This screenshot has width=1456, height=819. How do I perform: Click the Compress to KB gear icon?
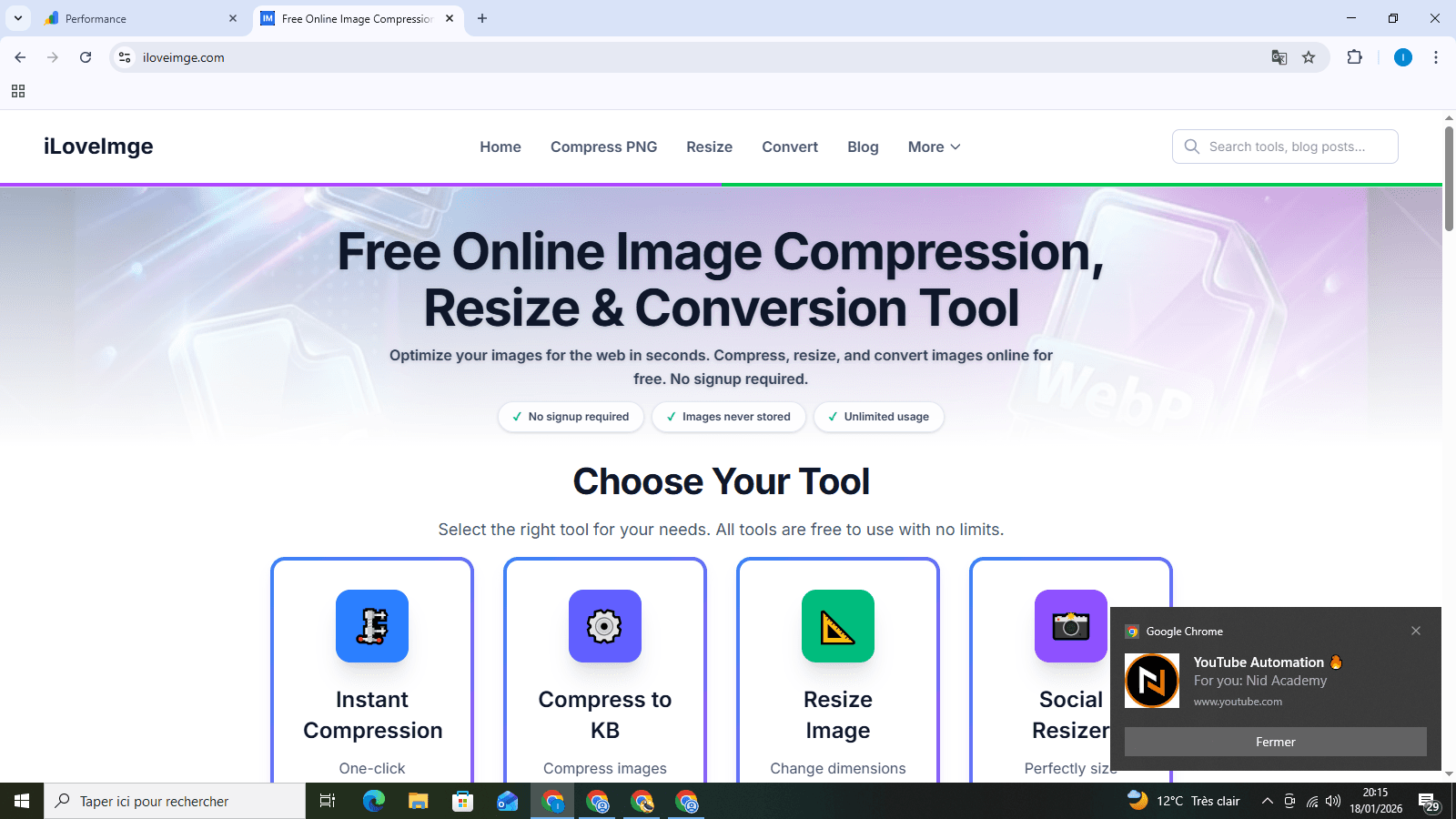pos(605,626)
